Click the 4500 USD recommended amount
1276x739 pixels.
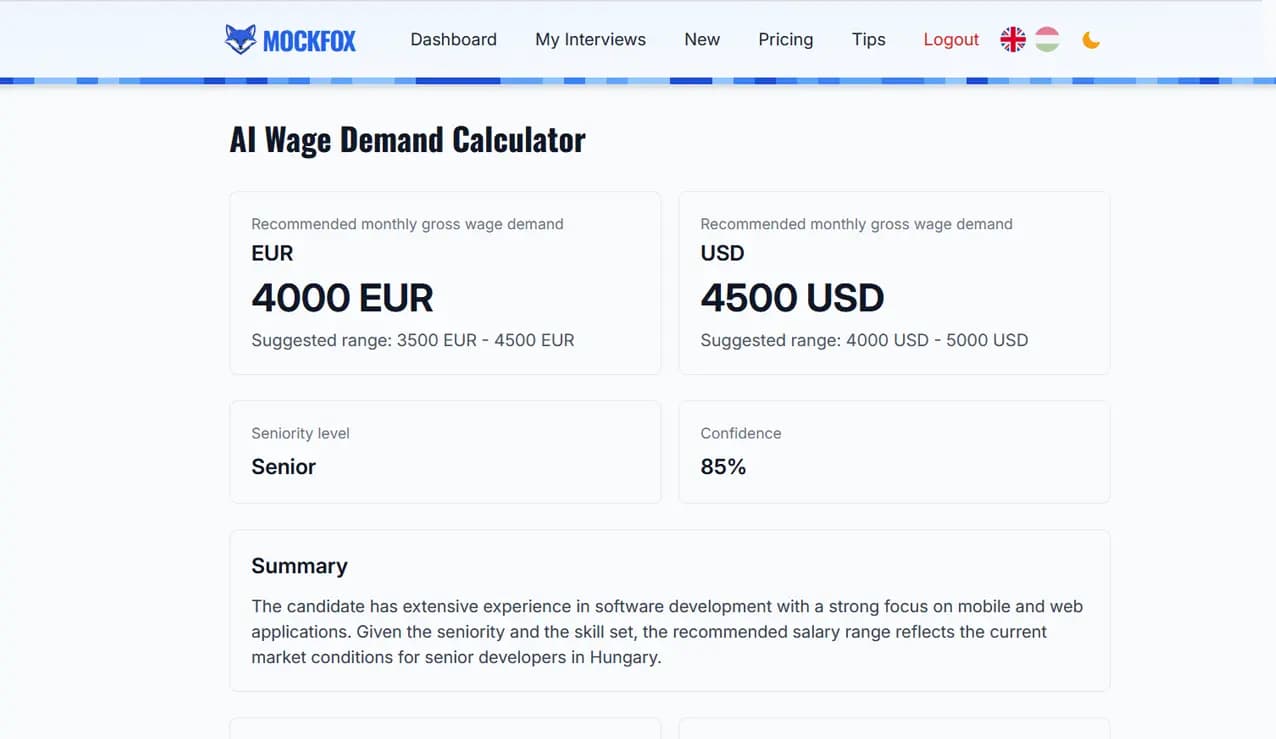[x=792, y=298]
